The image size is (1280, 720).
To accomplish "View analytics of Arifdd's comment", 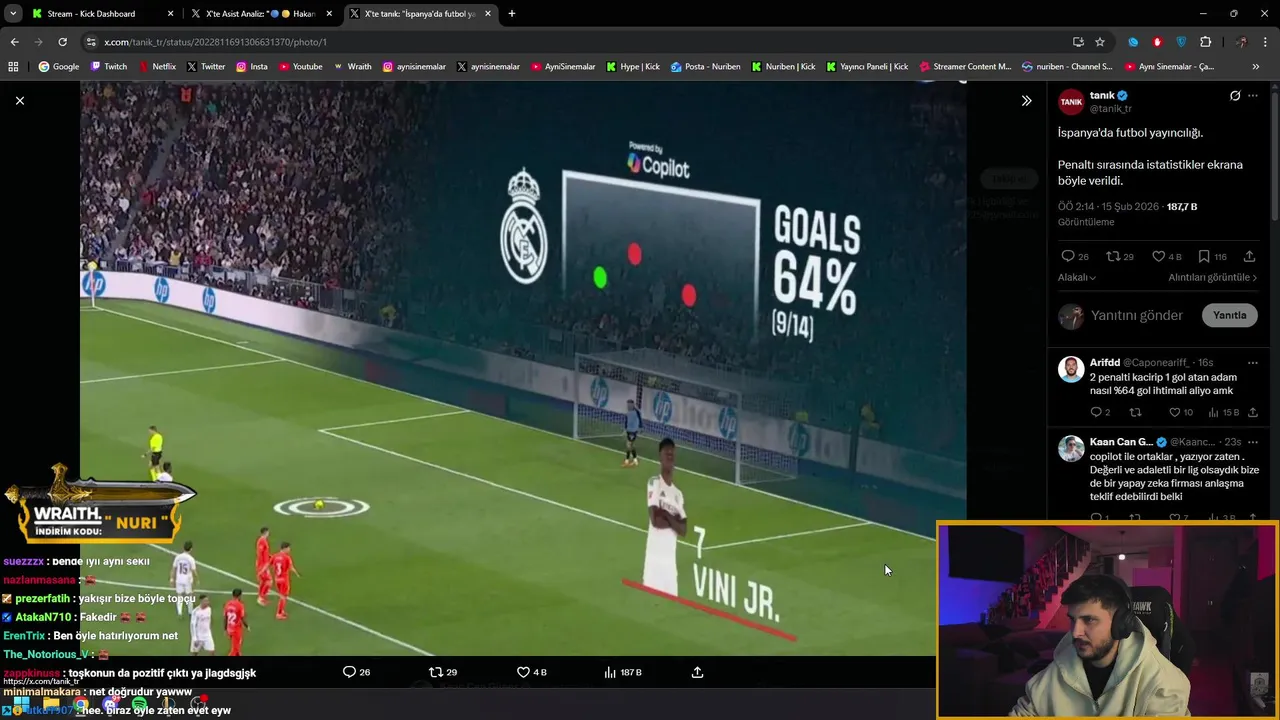I will 1214,412.
